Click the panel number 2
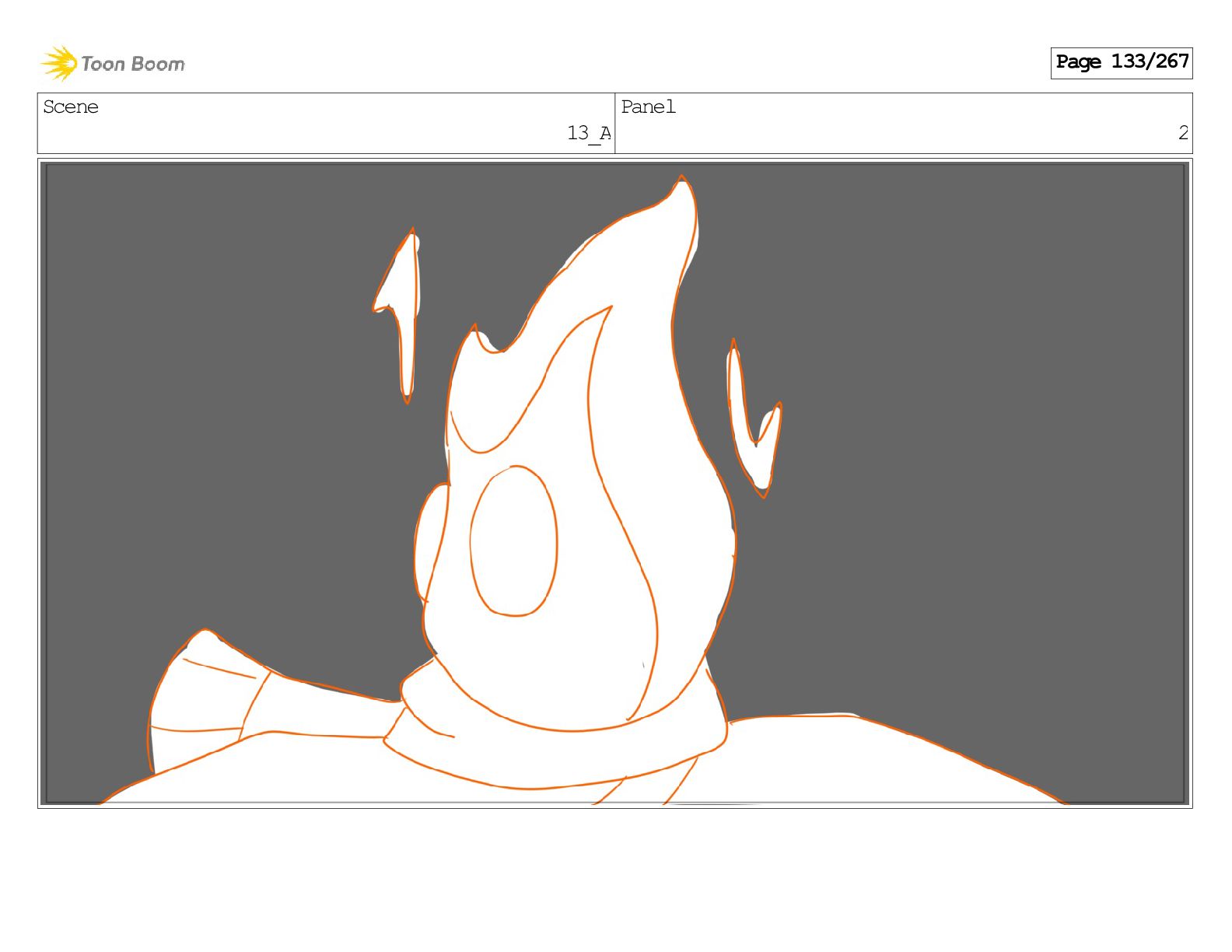The height and width of the screenshot is (952, 1232). click(x=1183, y=133)
